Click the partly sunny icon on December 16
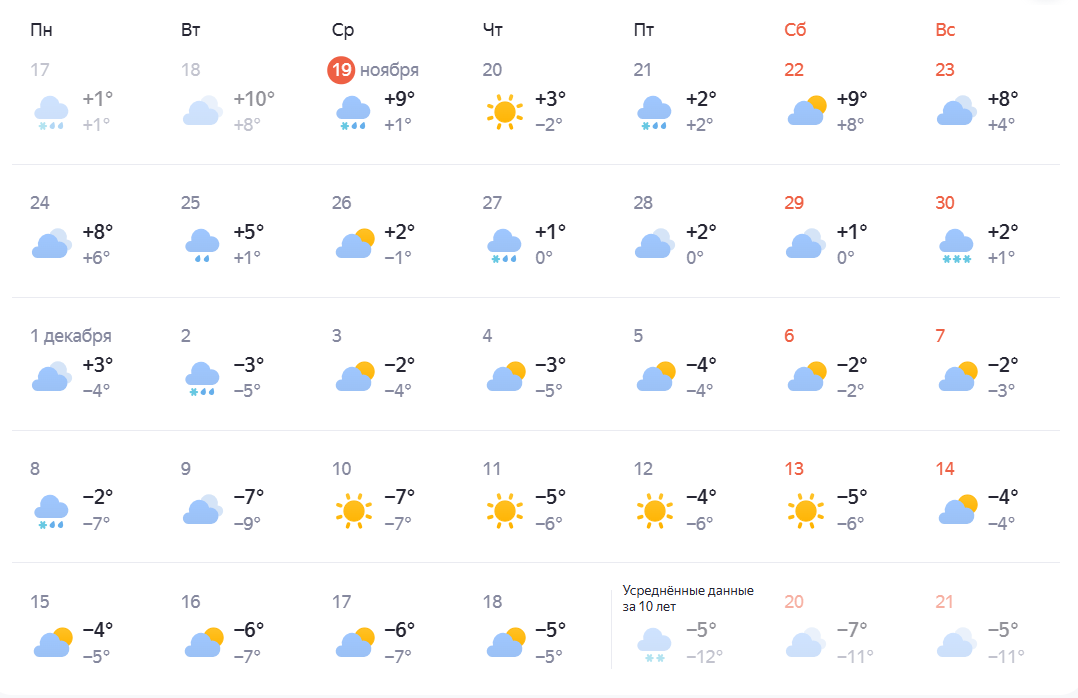The image size is (1078, 698). [203, 642]
